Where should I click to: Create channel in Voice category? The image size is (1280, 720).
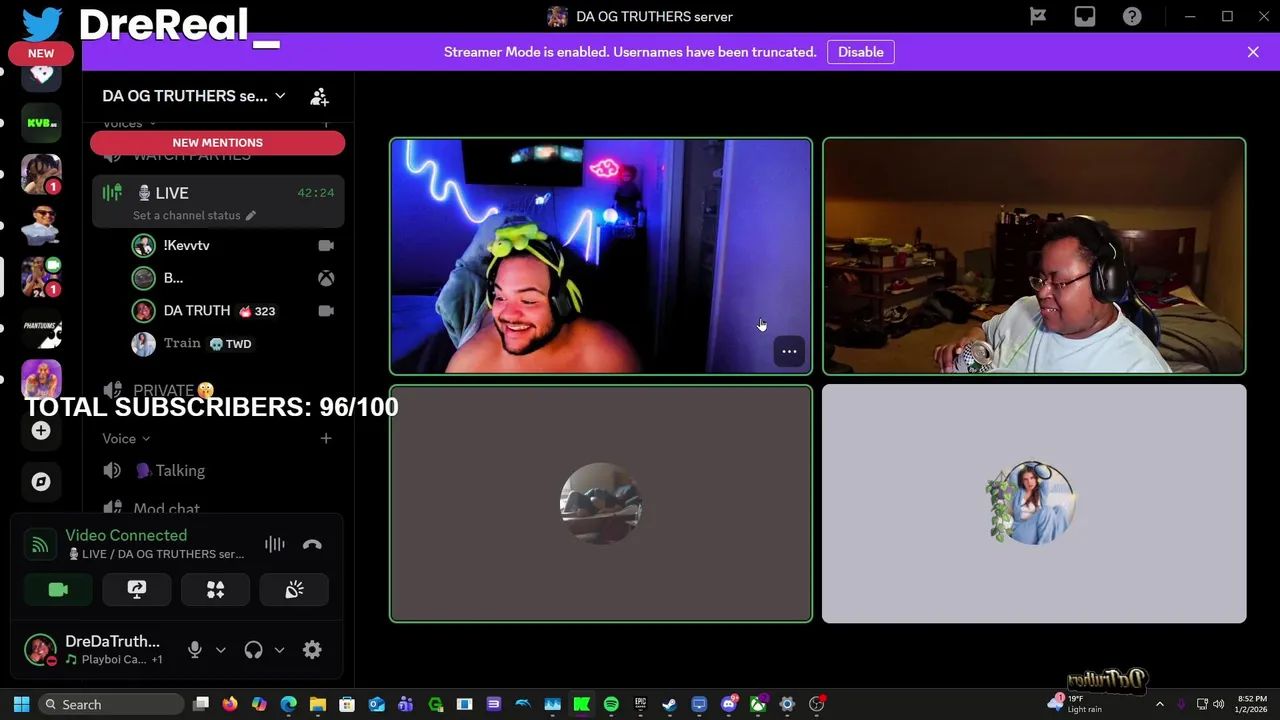tap(326, 438)
